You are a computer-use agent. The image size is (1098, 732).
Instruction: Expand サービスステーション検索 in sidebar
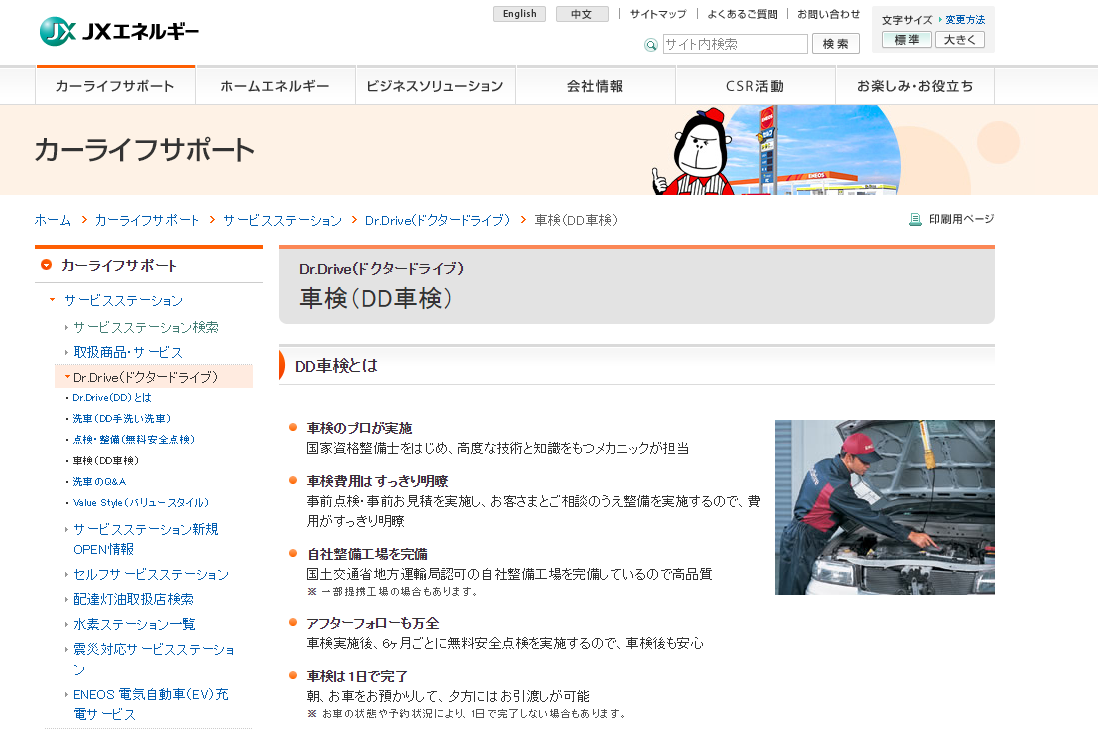point(67,327)
